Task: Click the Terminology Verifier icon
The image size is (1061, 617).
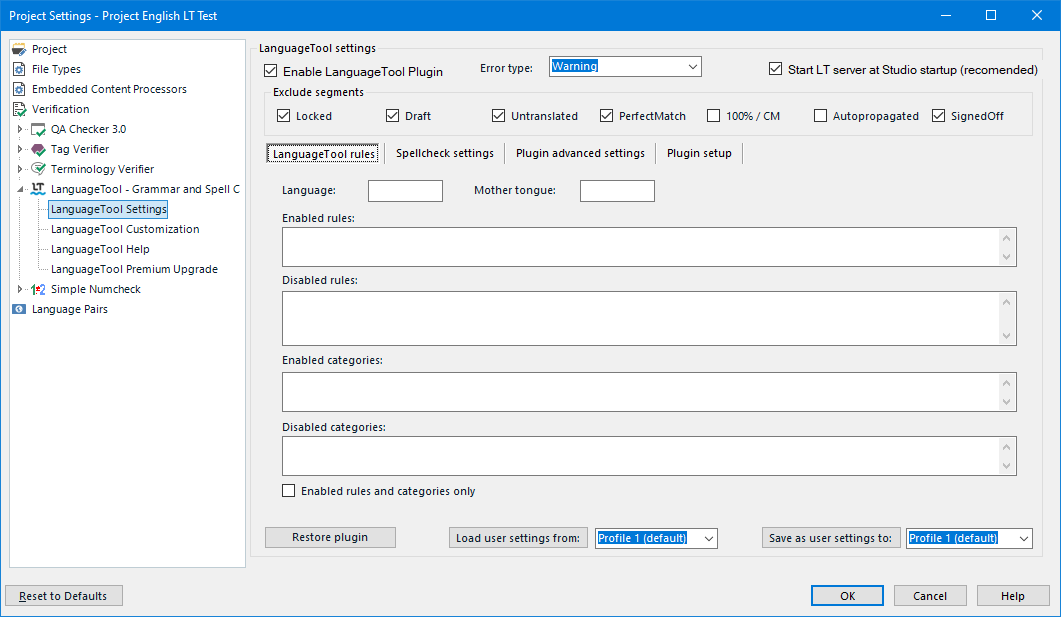Action: point(38,169)
